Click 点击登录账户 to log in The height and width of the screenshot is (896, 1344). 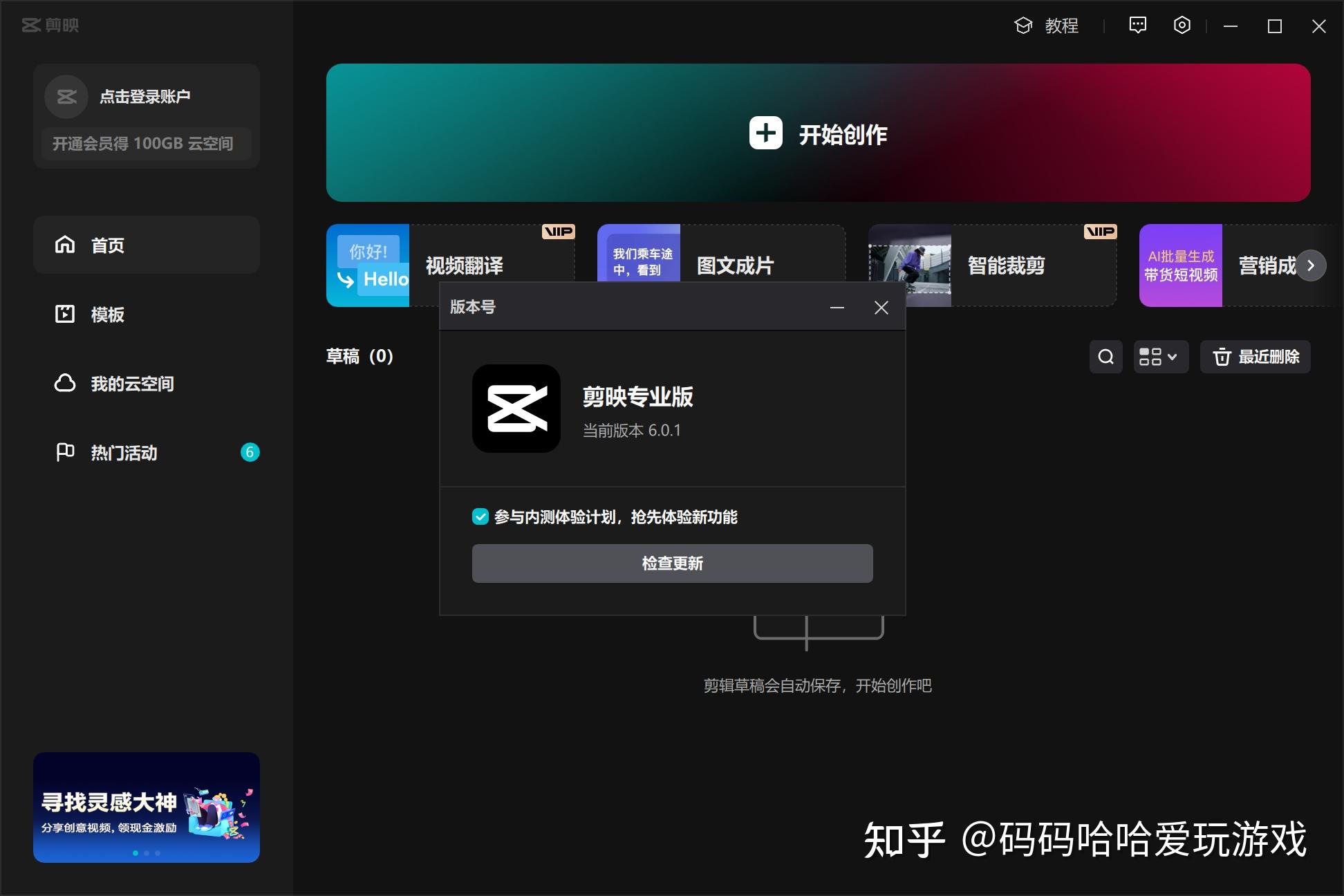144,96
